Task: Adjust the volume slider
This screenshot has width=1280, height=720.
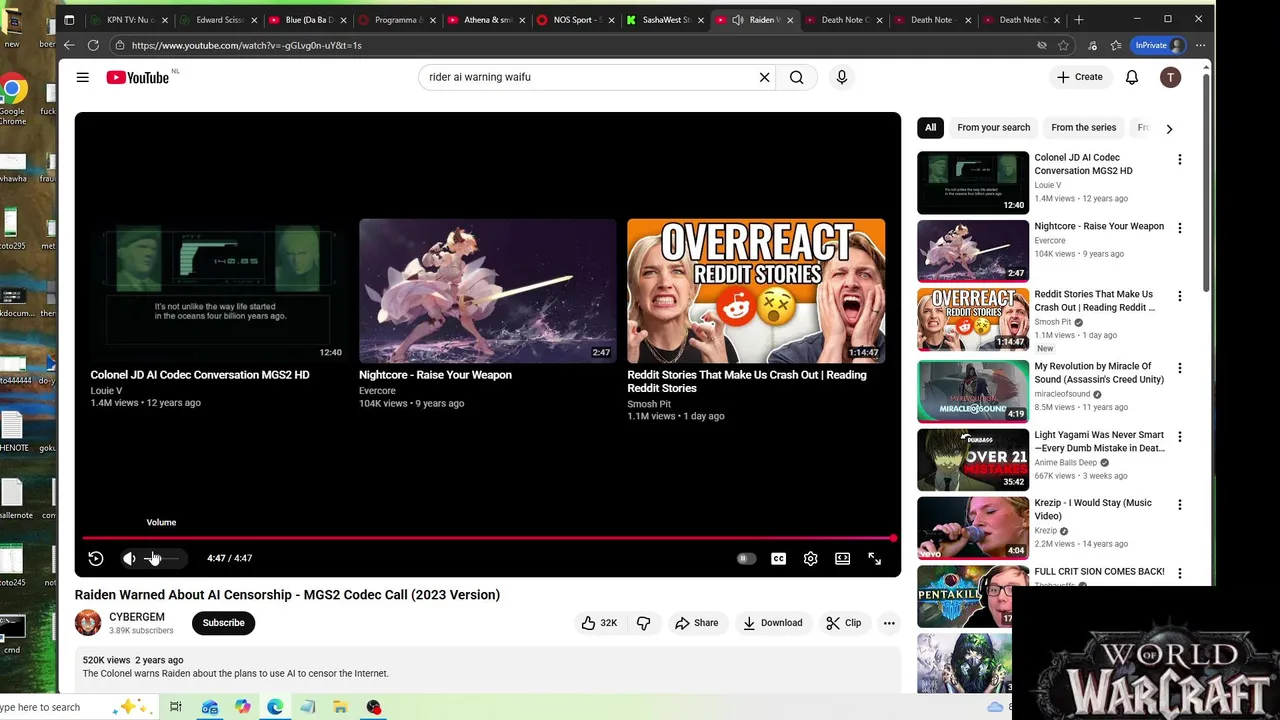Action: 162,559
